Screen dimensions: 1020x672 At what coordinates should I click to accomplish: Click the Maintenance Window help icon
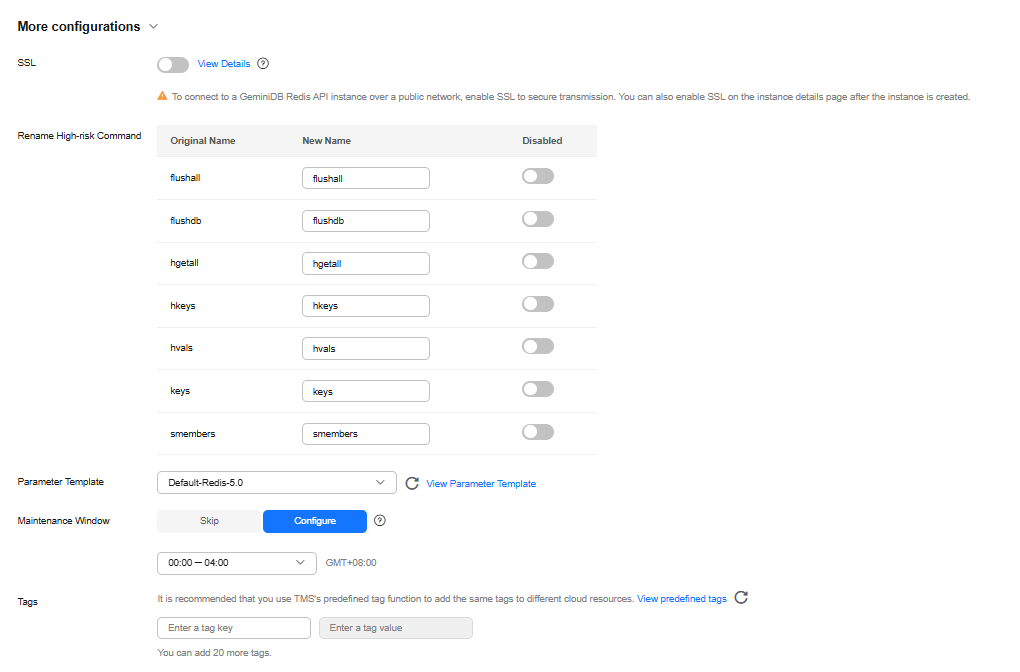[380, 521]
